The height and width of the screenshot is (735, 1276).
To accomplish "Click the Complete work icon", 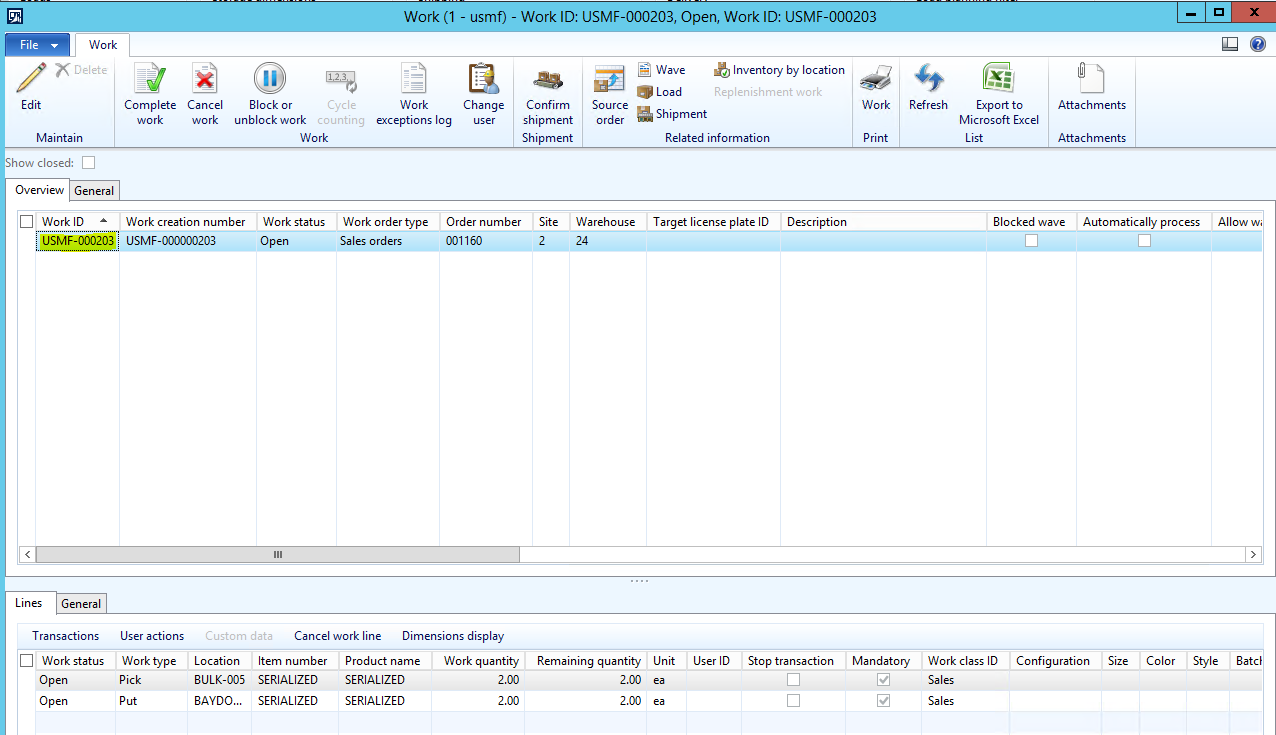I will [x=150, y=80].
